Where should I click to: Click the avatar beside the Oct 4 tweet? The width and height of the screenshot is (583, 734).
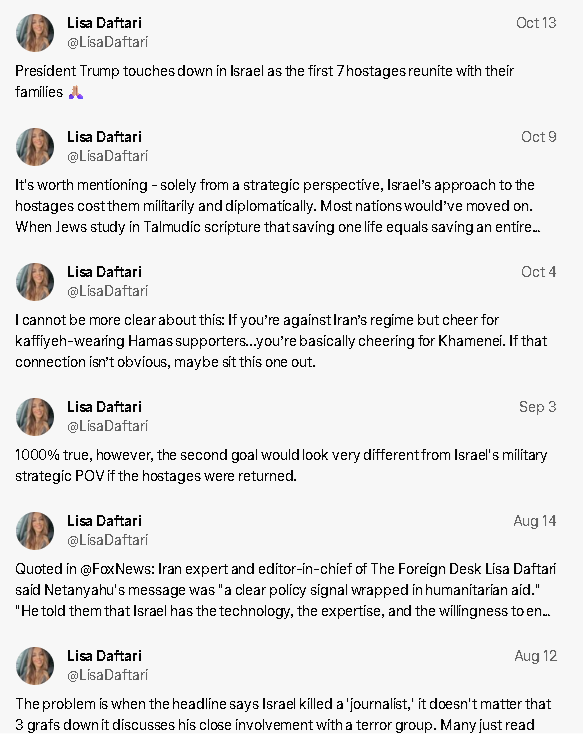coord(35,282)
